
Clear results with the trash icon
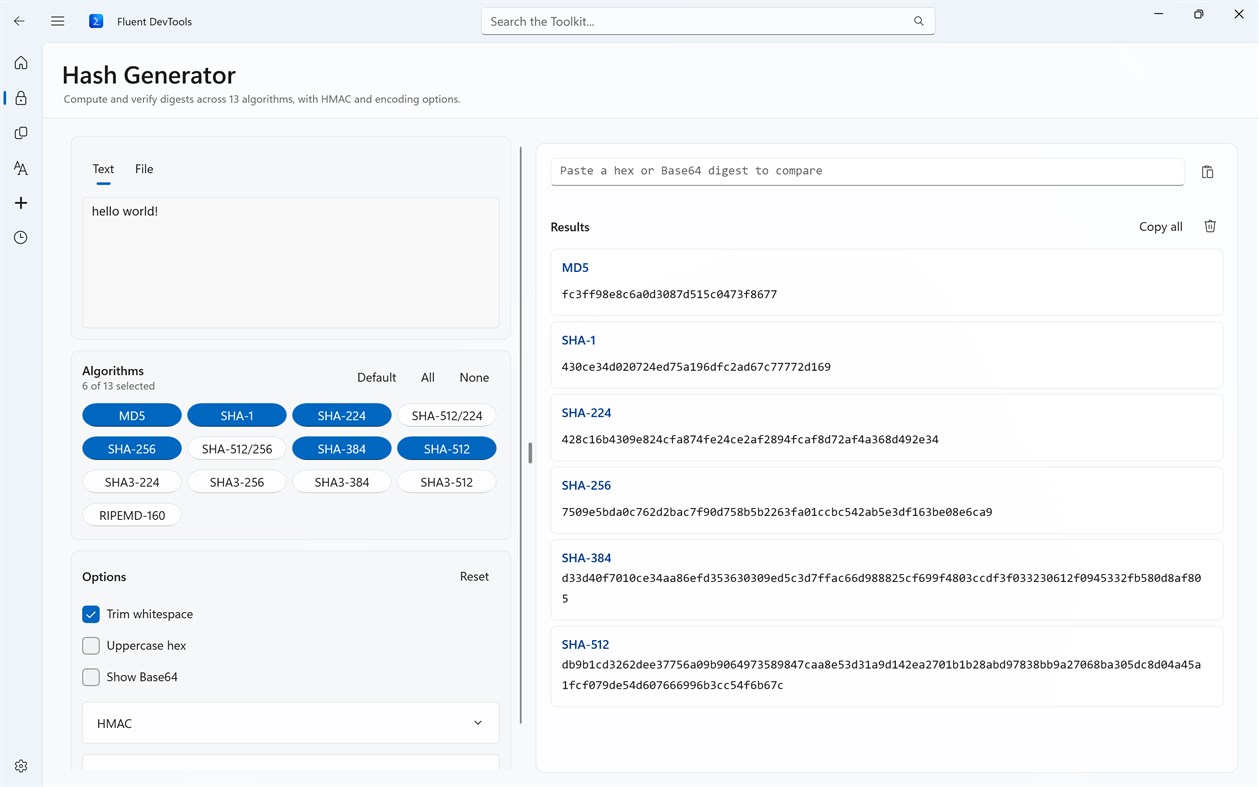tap(1210, 227)
